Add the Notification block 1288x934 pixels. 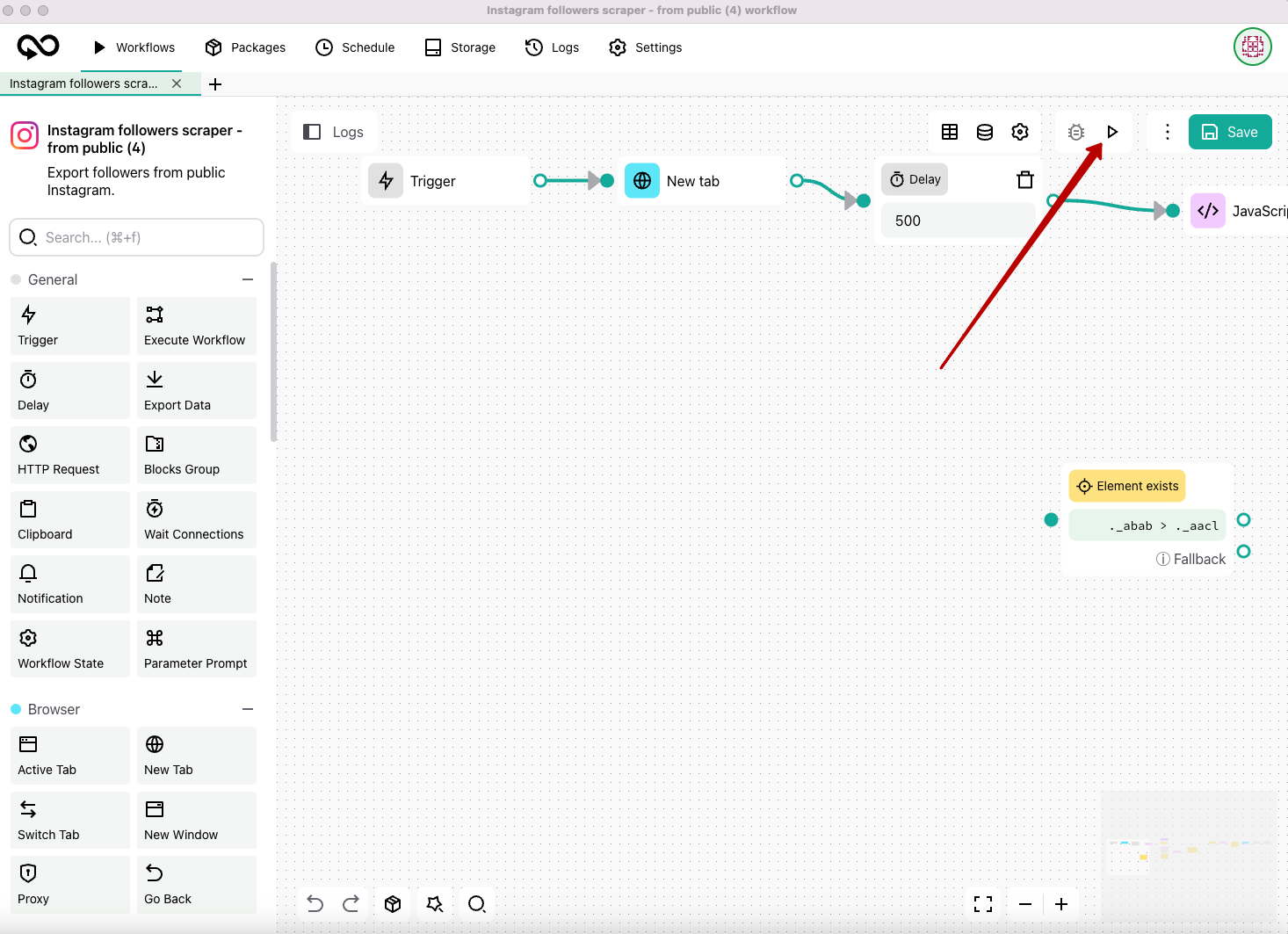tap(70, 584)
